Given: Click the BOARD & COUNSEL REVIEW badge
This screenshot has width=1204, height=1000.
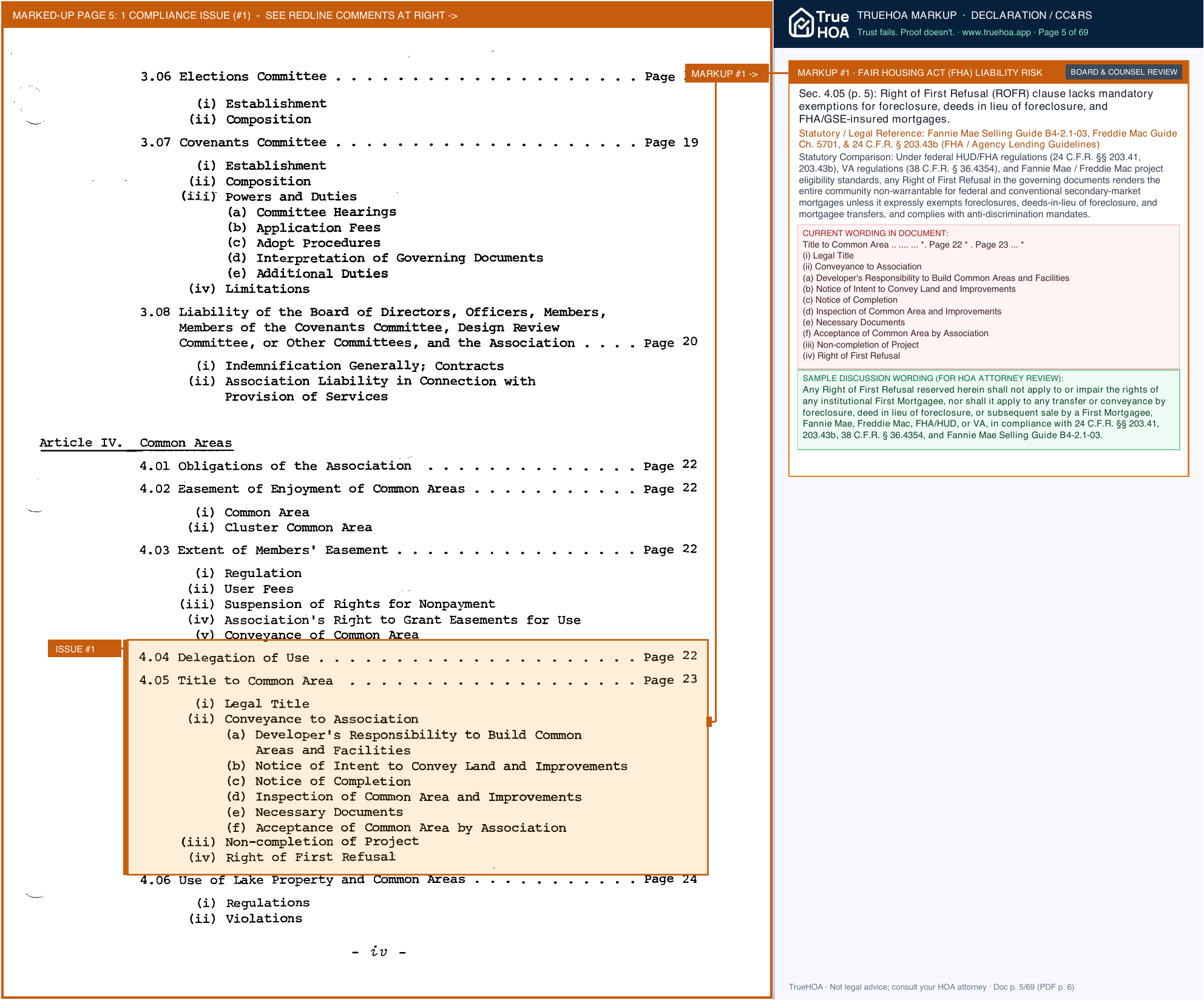Looking at the screenshot, I should point(1123,72).
